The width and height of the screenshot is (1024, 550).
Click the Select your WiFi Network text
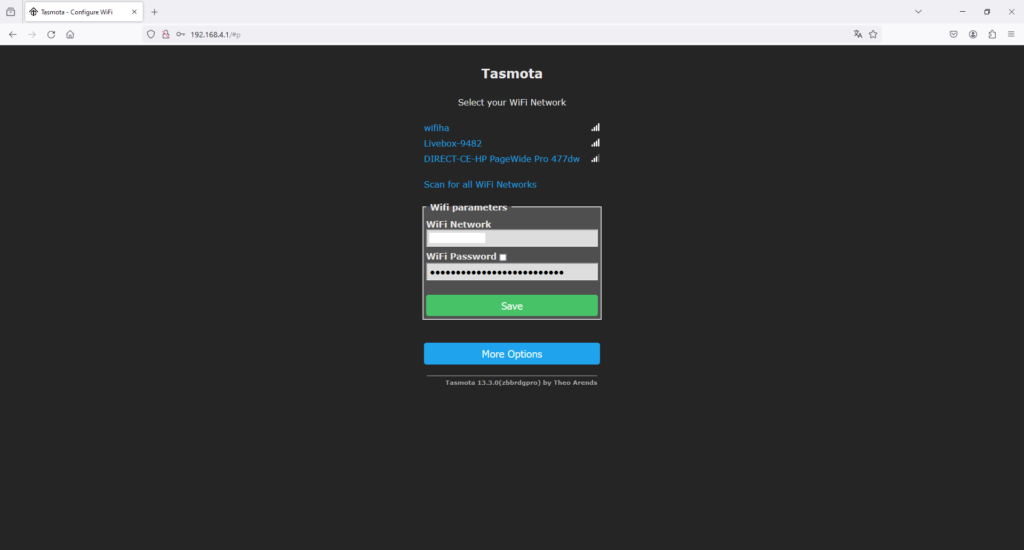[512, 103]
